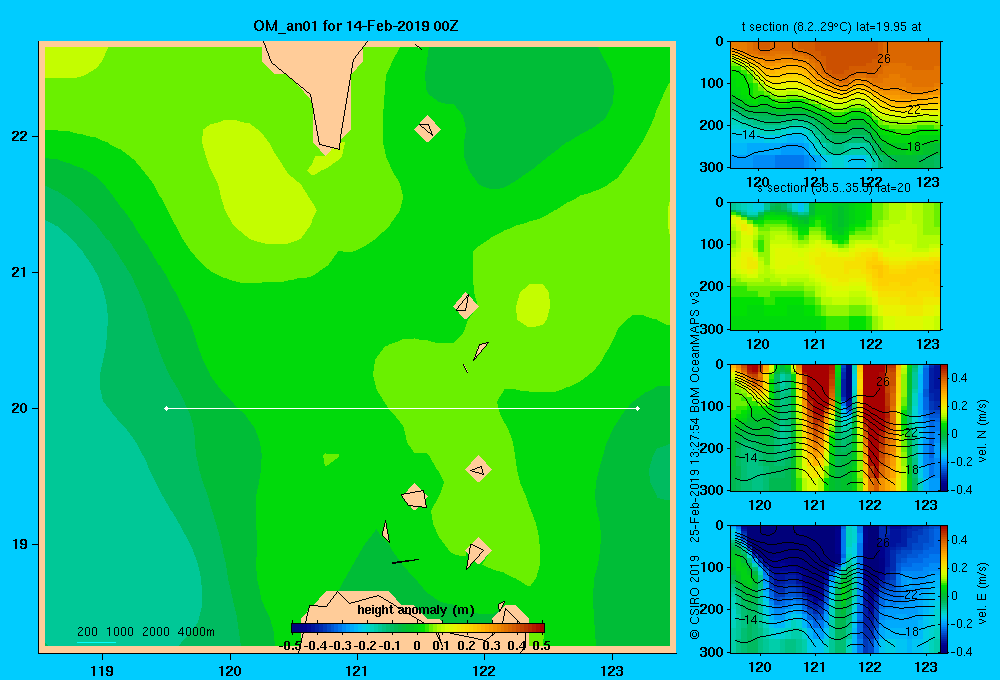The width and height of the screenshot is (1000, 680).
Task: Click the height anomaly color bar
Action: (x=418, y=628)
